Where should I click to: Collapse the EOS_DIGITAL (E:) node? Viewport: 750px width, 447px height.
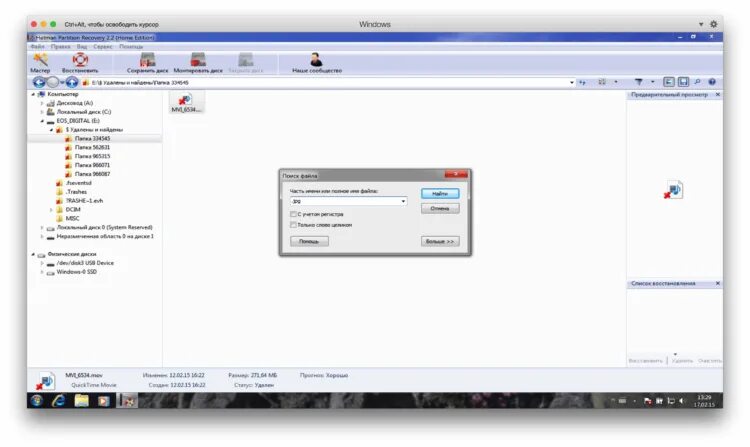pyautogui.click(x=42, y=121)
